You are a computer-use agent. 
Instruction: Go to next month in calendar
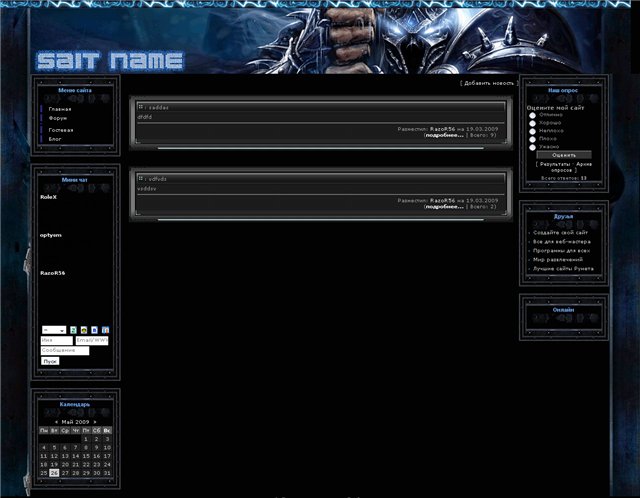pos(95,422)
